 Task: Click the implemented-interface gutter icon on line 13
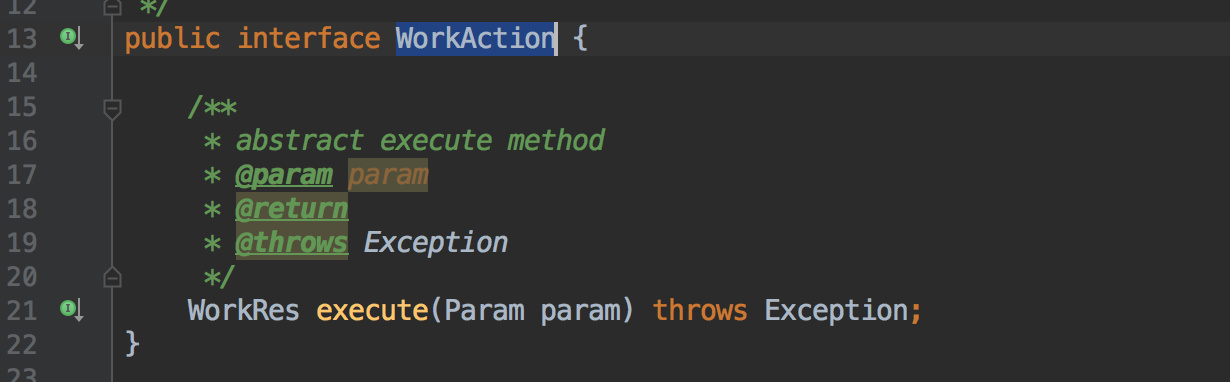[x=71, y=39]
